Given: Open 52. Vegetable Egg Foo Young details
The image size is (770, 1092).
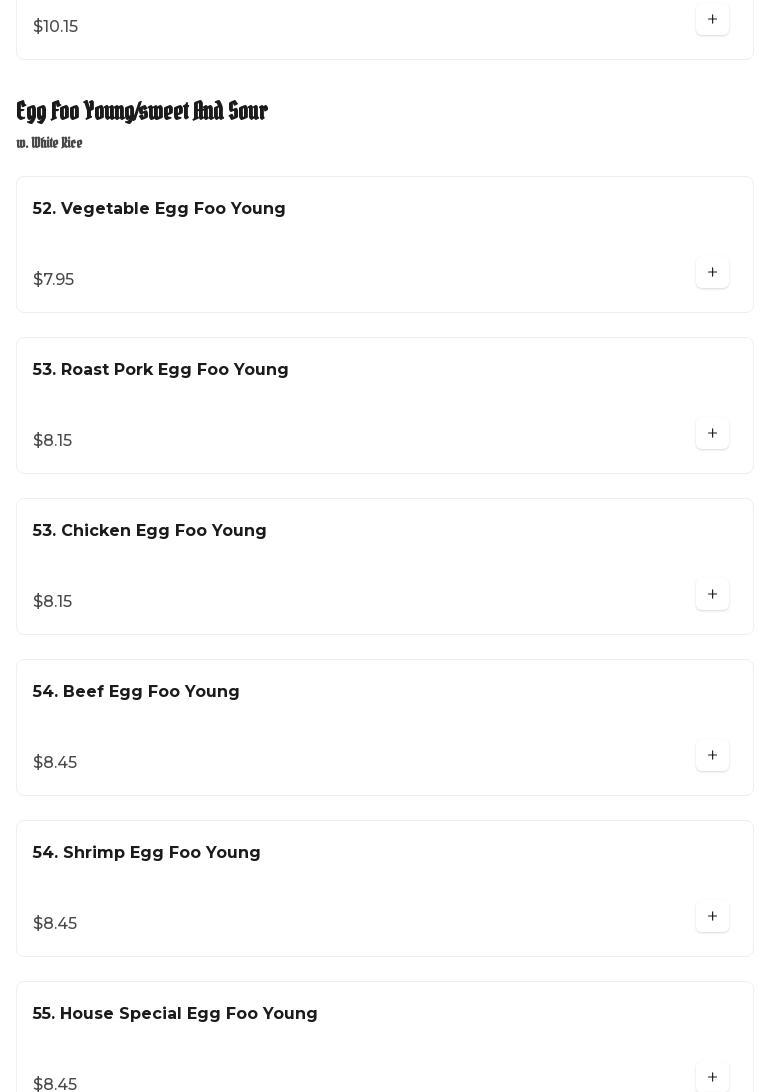Looking at the screenshot, I should [159, 209].
